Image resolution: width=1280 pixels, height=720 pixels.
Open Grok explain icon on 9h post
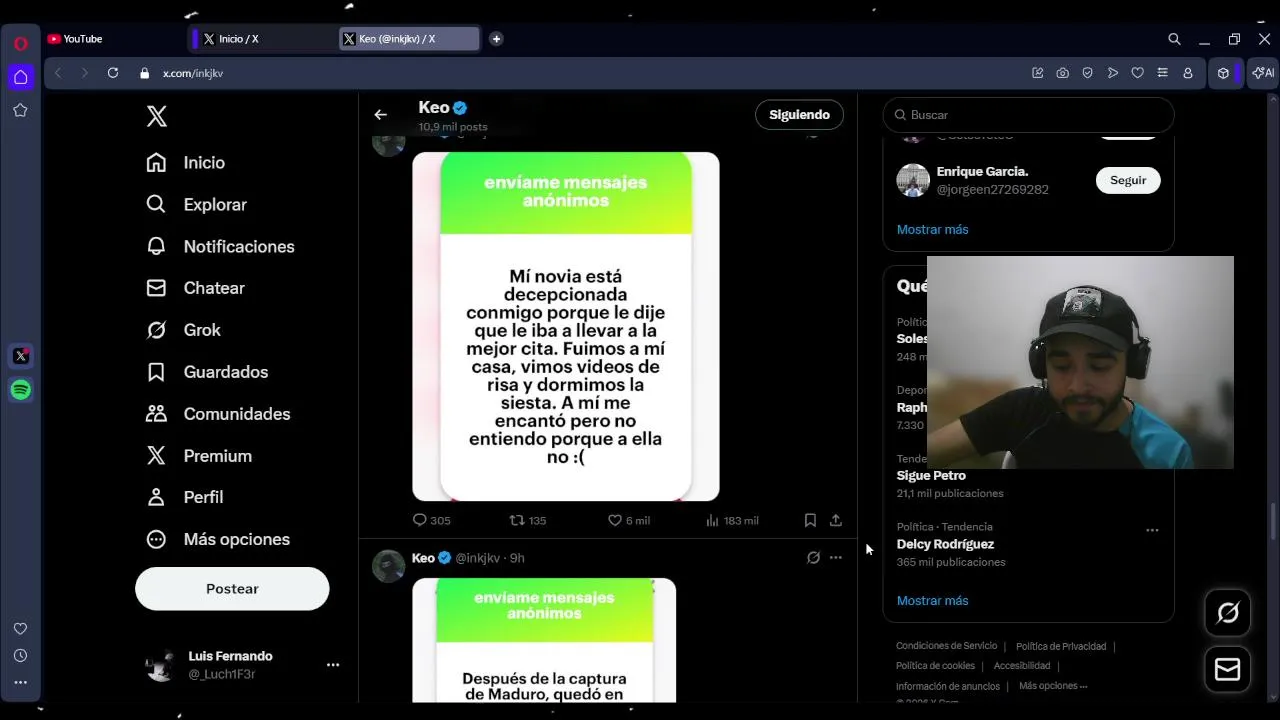(813, 558)
